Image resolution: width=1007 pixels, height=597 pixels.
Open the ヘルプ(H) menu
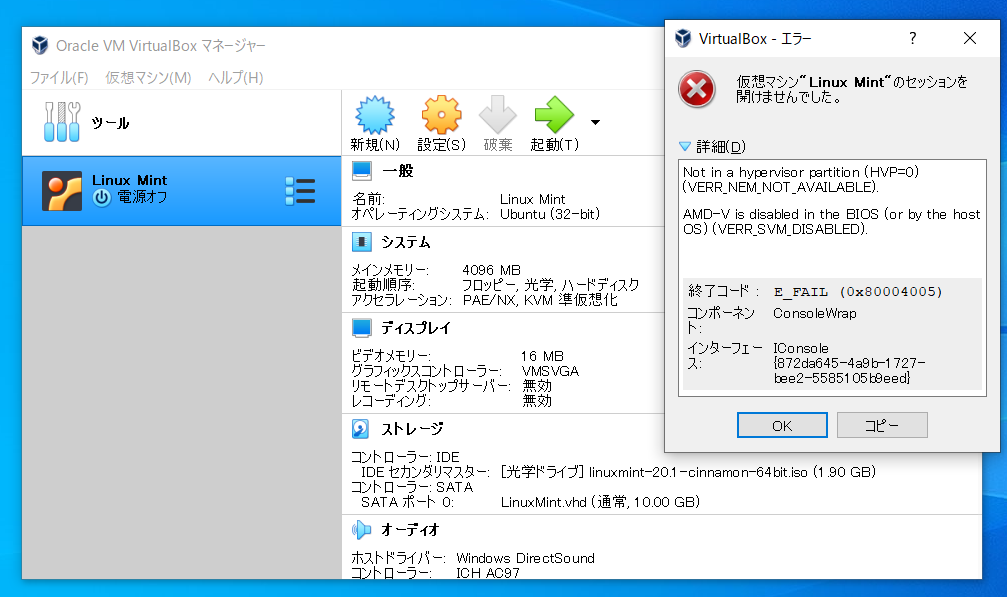[x=236, y=78]
